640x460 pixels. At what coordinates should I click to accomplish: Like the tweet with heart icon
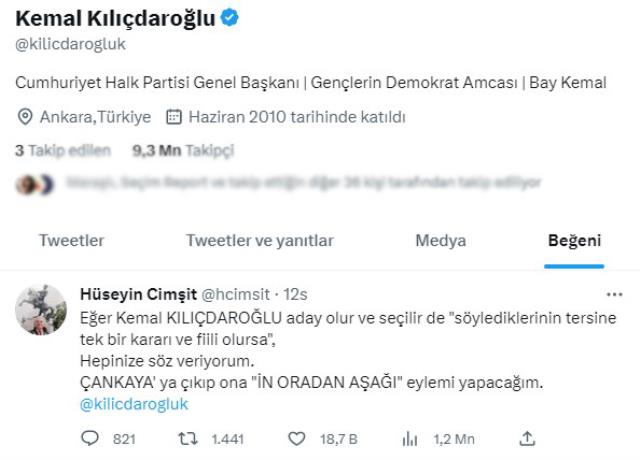[x=297, y=437]
